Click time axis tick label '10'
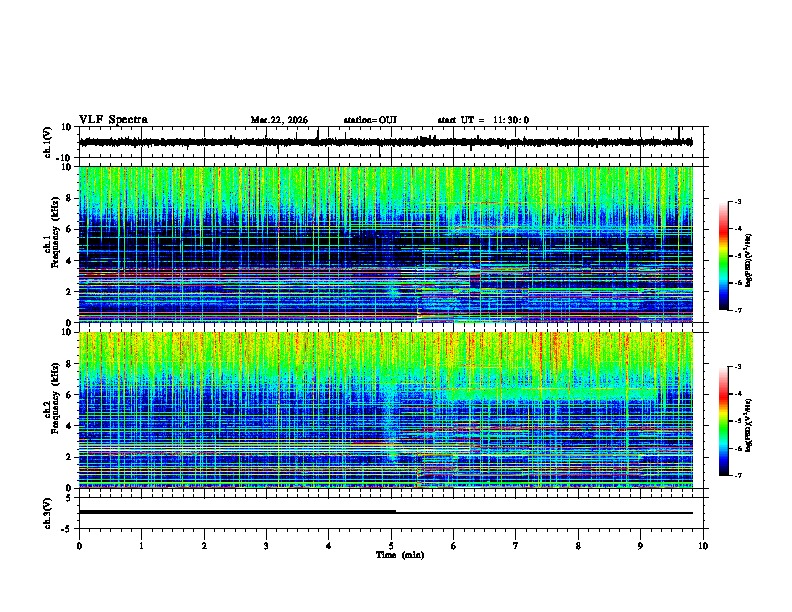Viewport: 792px width, 612px height. [x=703, y=546]
